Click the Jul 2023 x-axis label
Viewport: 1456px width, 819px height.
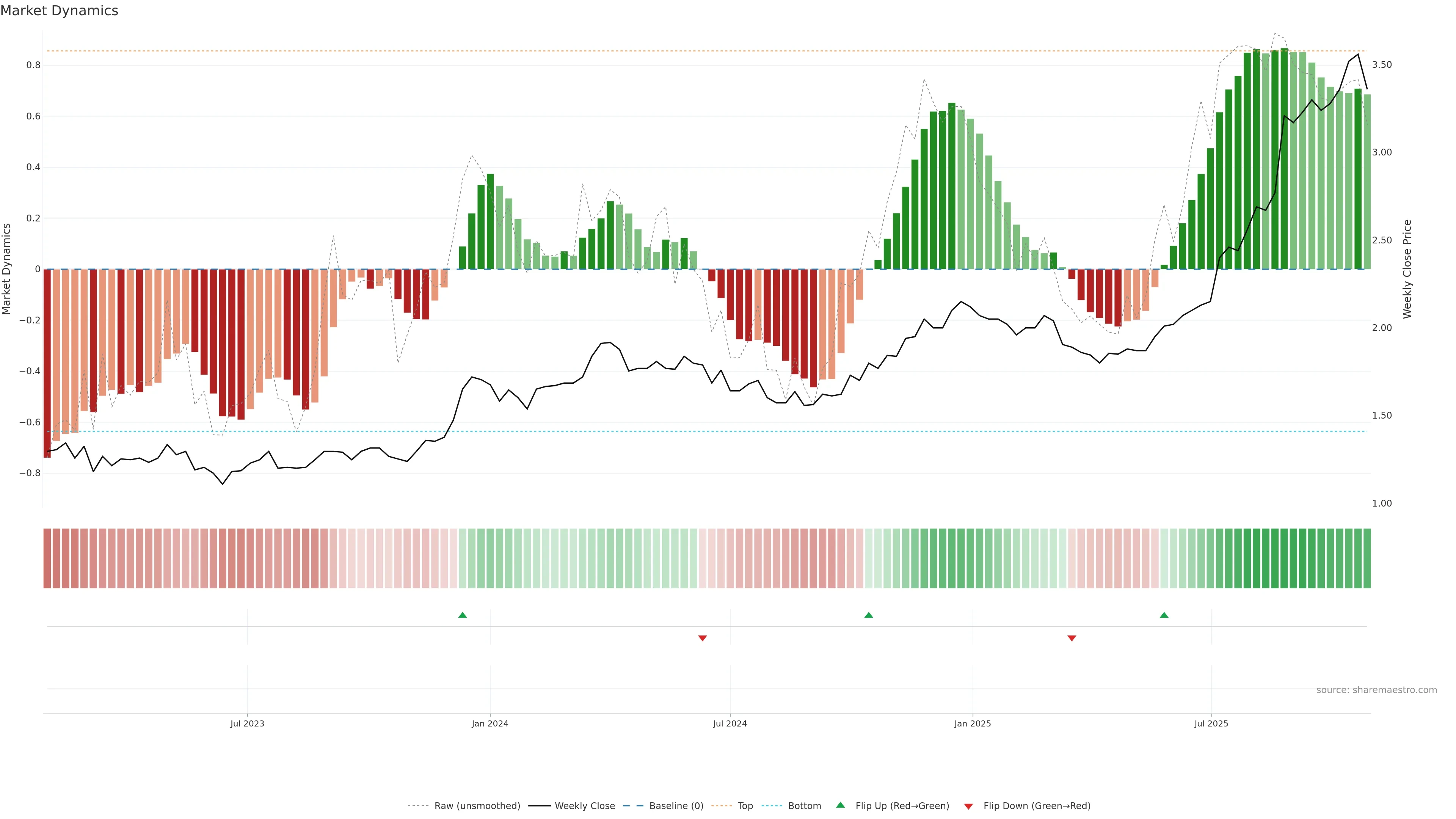click(247, 723)
